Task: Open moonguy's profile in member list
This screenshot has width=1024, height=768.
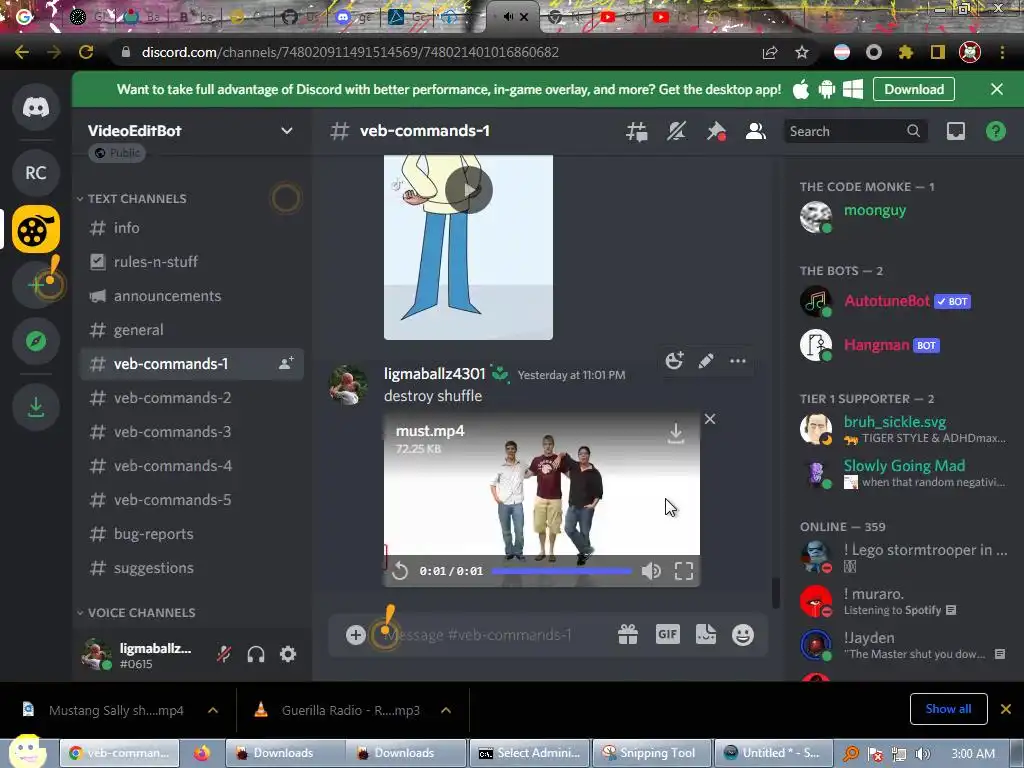Action: coord(903,217)
